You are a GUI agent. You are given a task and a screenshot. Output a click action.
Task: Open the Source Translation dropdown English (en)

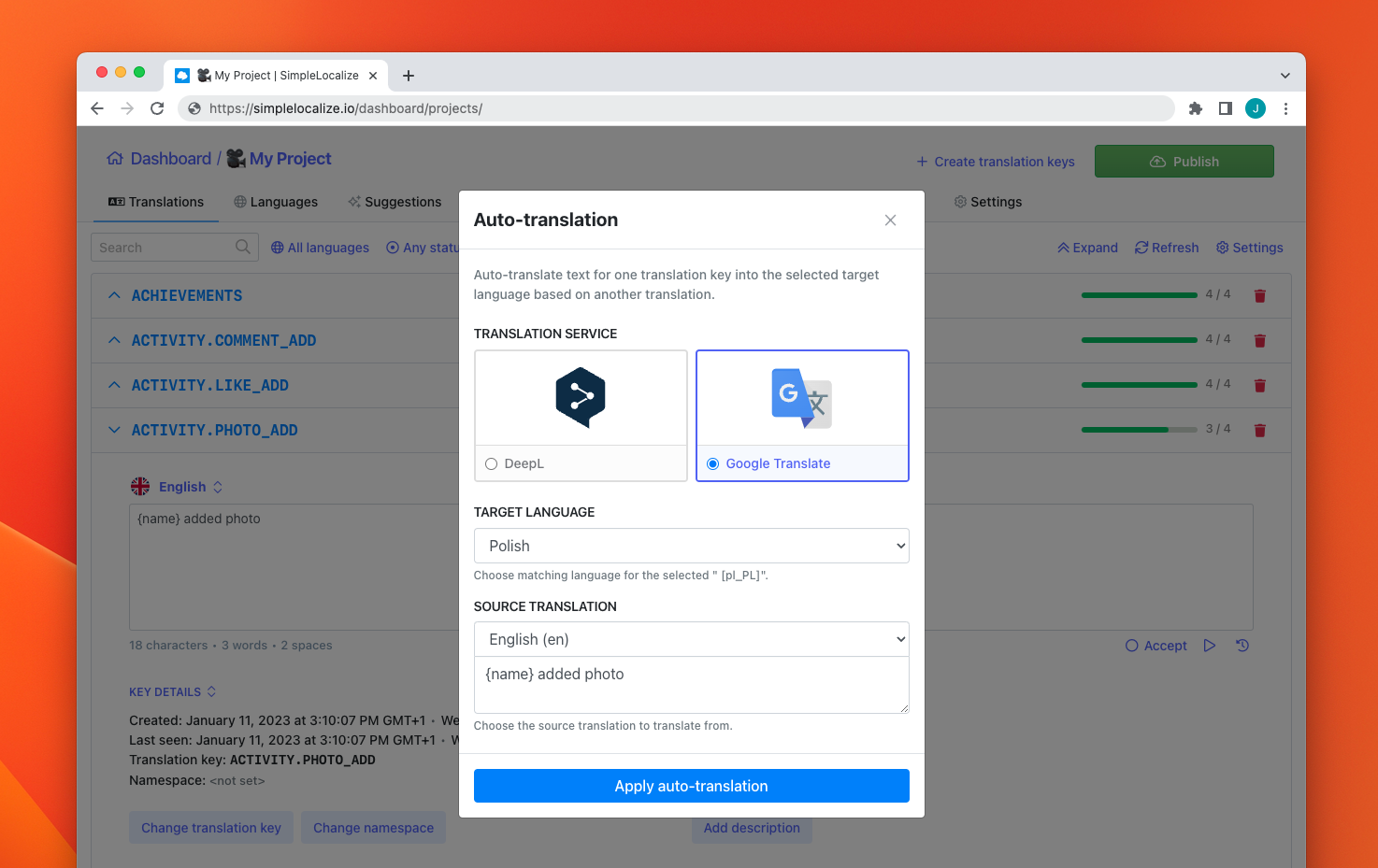pos(691,639)
